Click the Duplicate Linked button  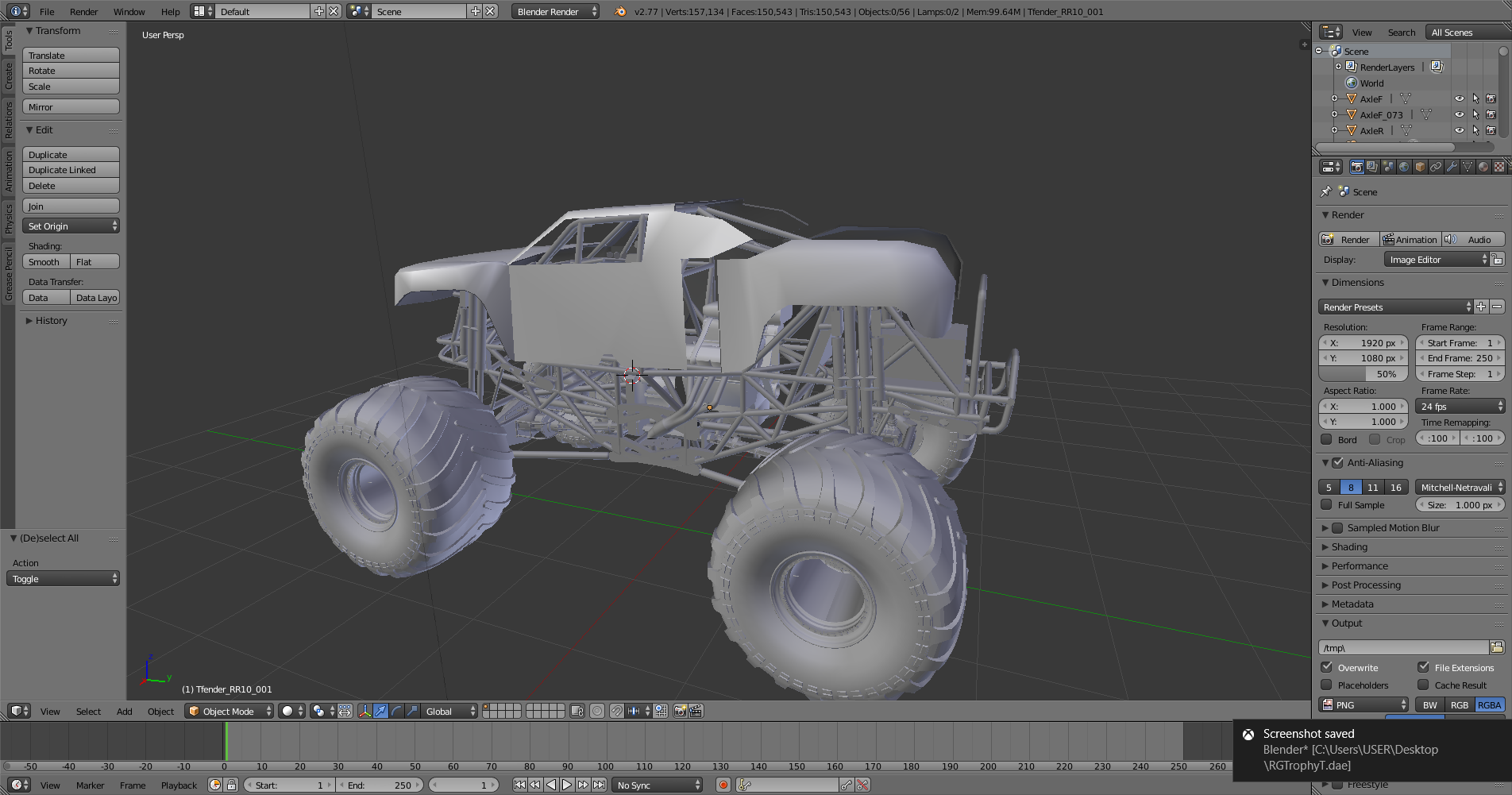coord(71,170)
